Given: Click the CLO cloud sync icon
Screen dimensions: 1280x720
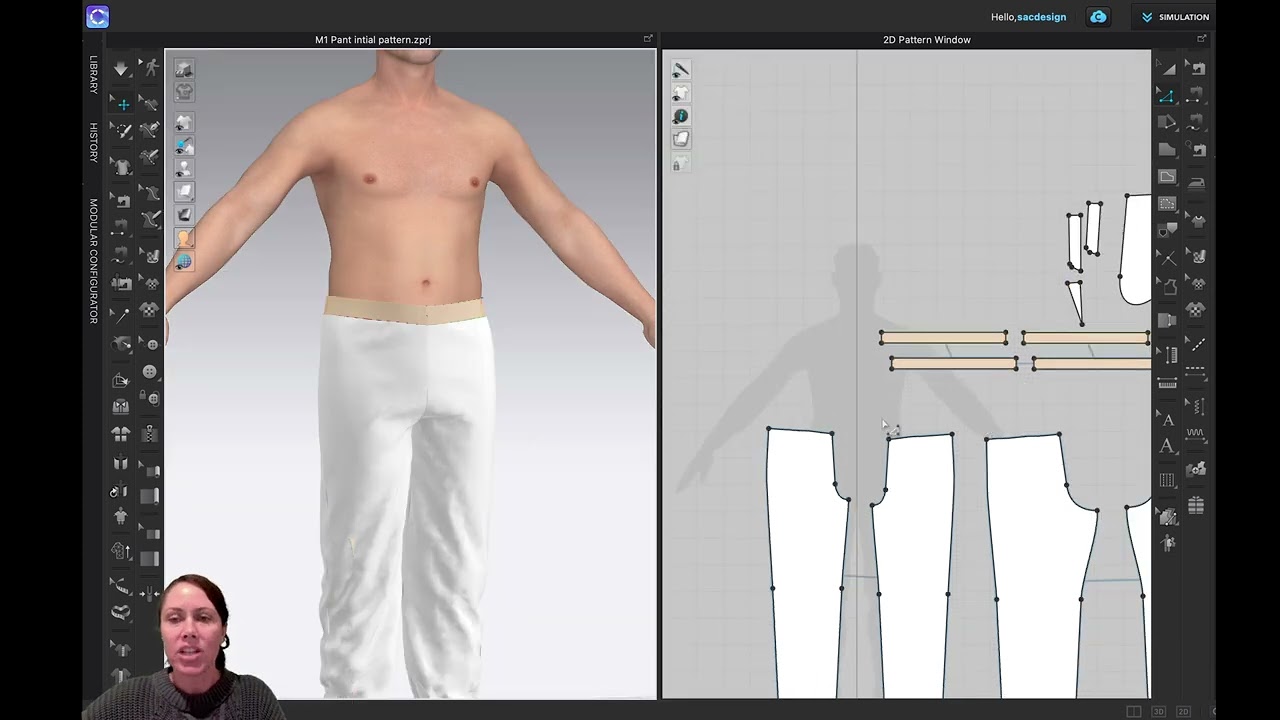Looking at the screenshot, I should coord(1098,17).
